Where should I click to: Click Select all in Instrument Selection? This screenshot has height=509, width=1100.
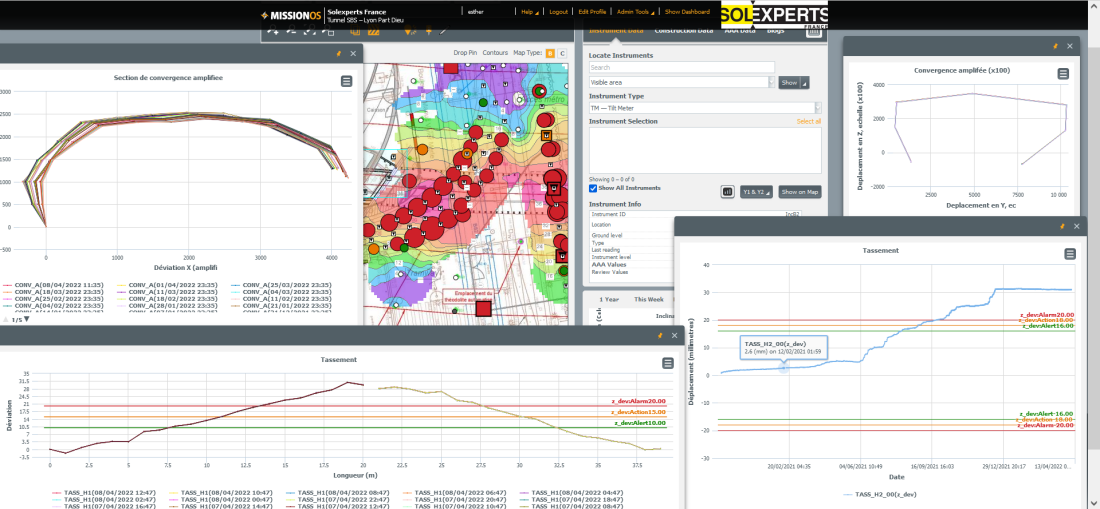[809, 121]
